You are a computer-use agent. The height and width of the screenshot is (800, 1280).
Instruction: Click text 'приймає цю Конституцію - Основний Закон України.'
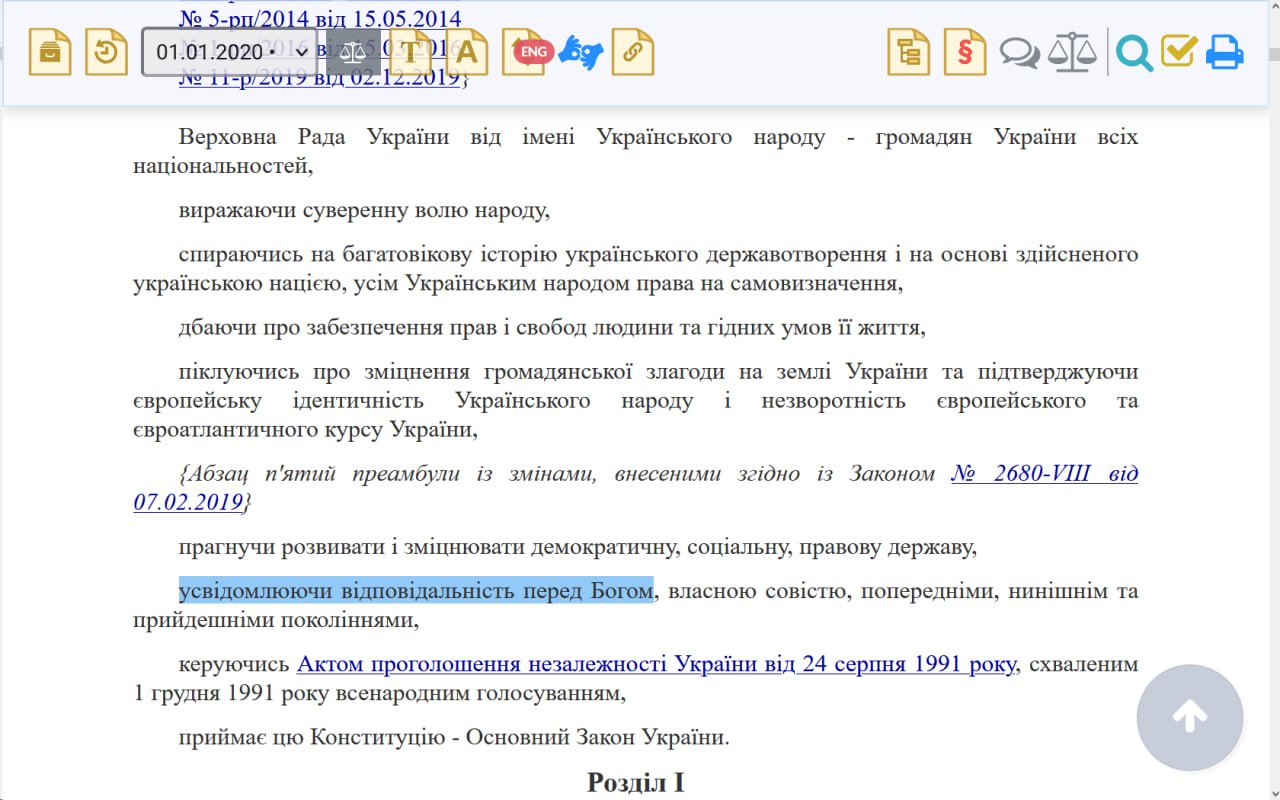click(x=454, y=738)
